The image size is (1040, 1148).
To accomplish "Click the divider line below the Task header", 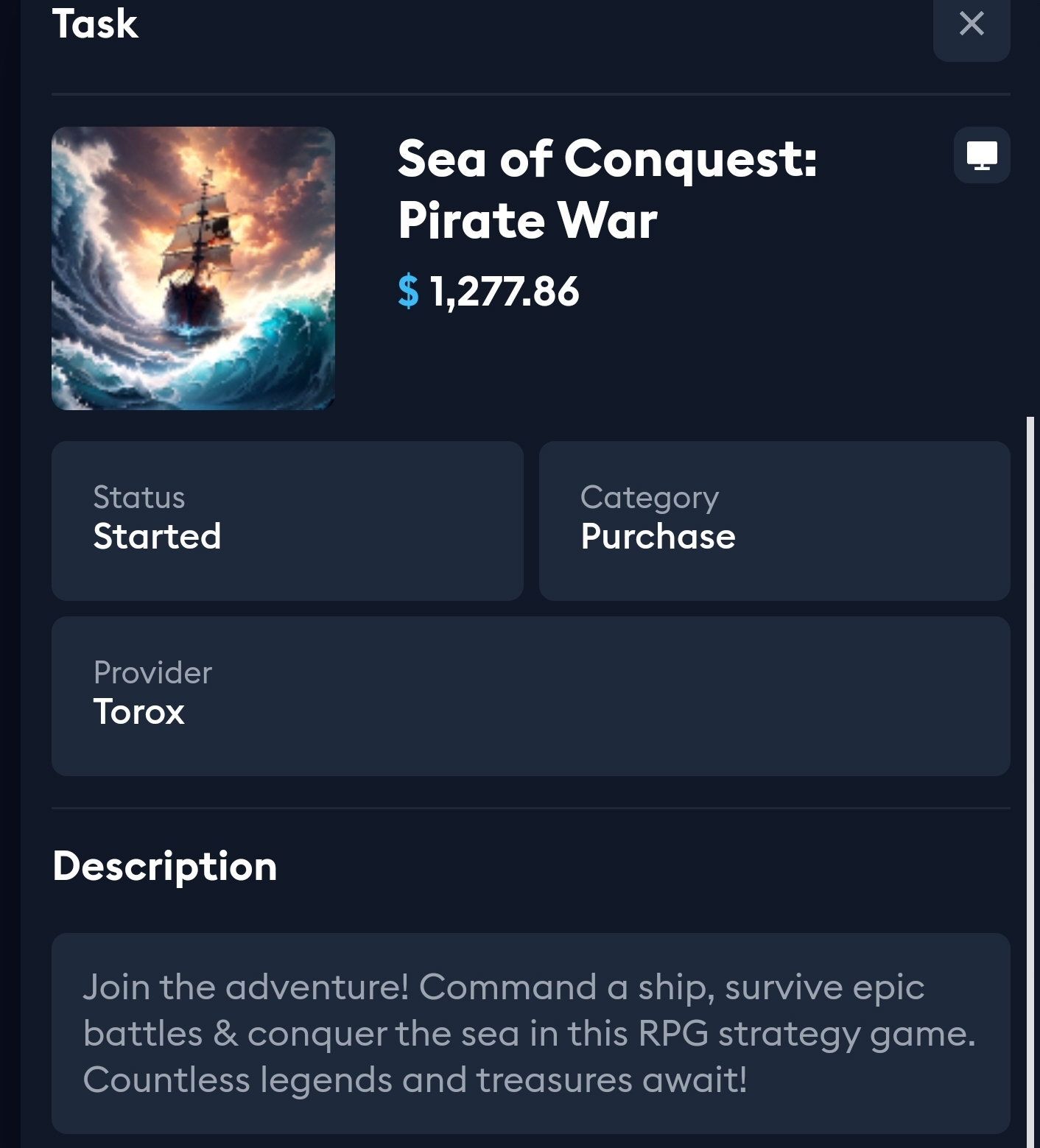I will click(530, 94).
